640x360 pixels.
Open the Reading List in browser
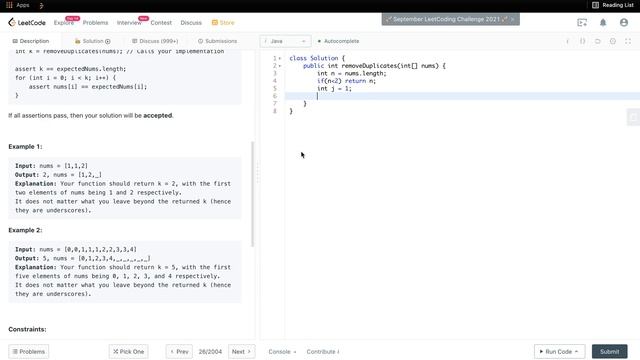[613, 5]
